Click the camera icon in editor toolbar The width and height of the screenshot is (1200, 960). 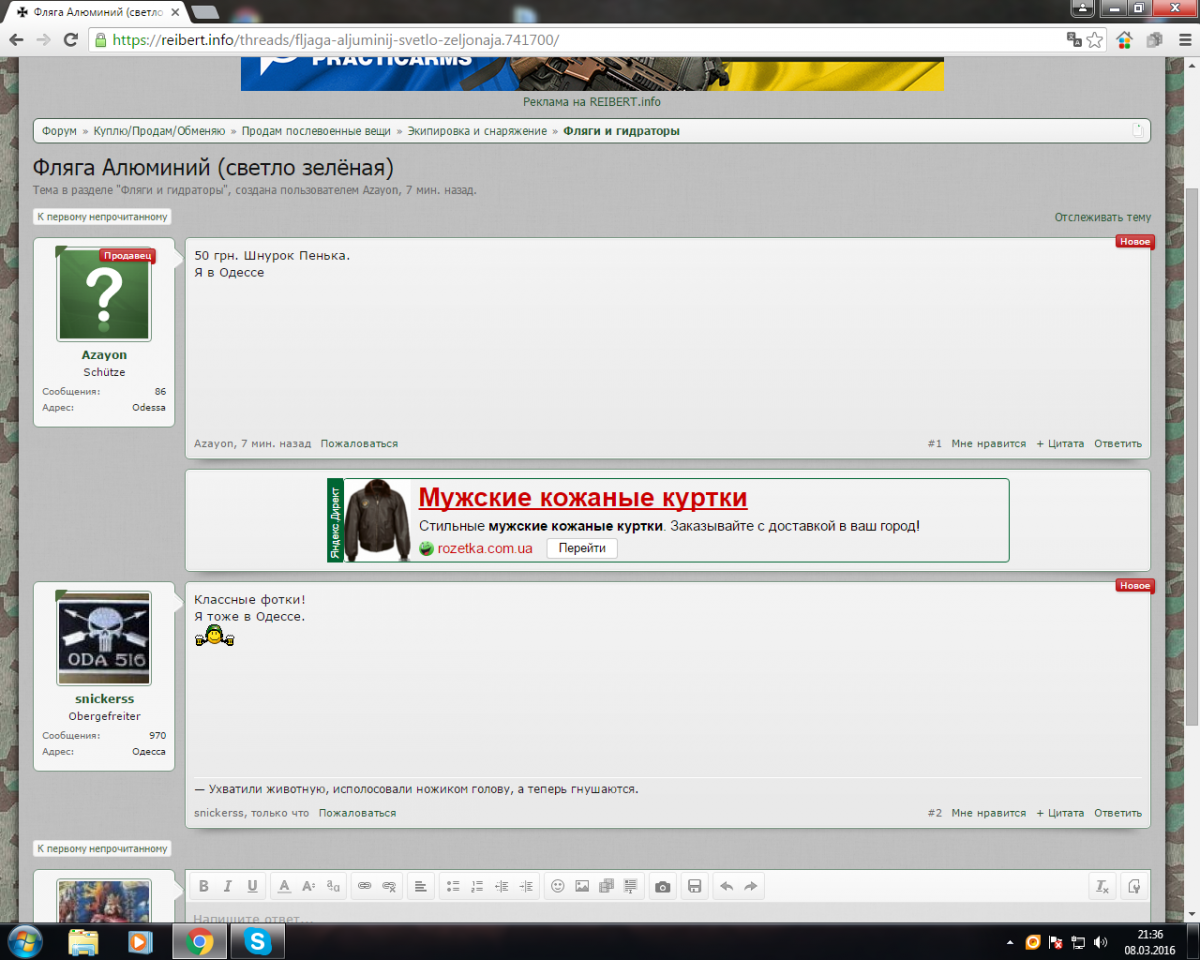662,886
